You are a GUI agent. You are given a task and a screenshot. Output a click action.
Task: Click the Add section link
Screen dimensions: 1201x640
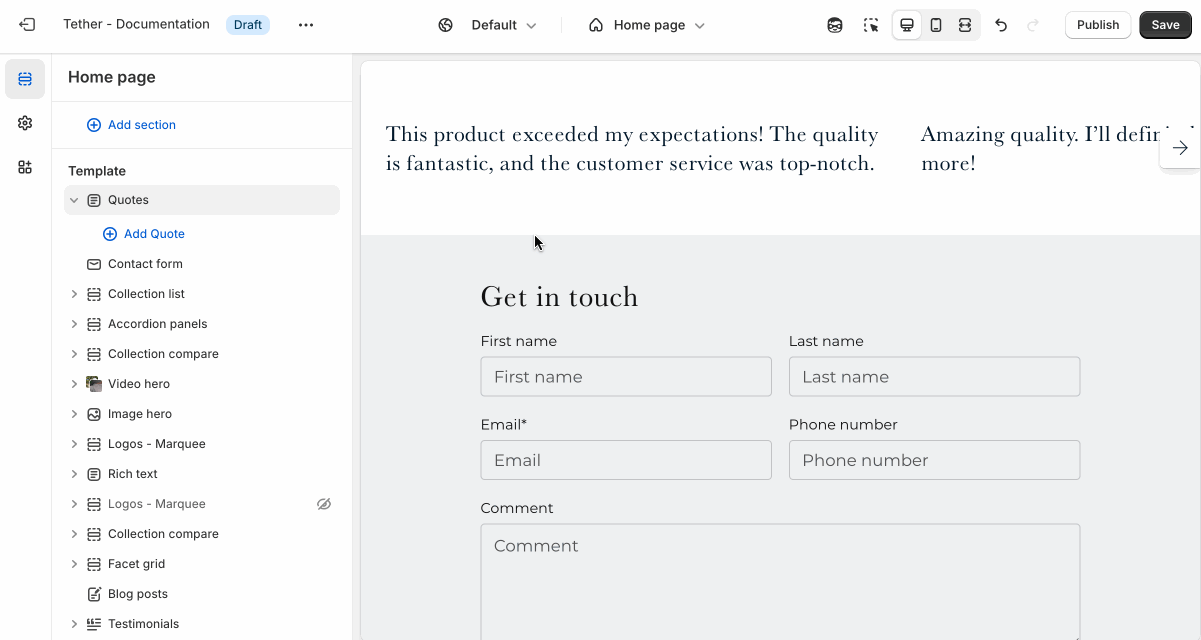coord(142,125)
